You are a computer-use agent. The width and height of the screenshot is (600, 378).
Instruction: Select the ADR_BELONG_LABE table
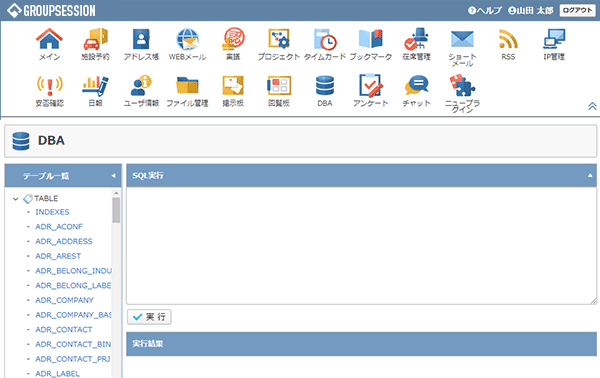coord(73,285)
